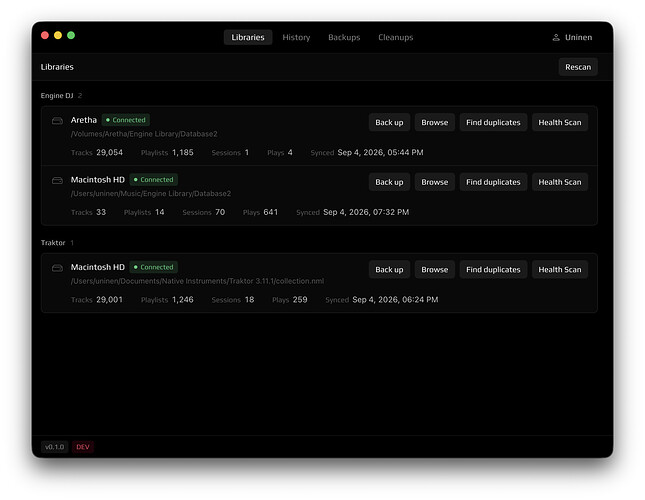
Task: Click the Libraries page heading
Action: (57, 67)
